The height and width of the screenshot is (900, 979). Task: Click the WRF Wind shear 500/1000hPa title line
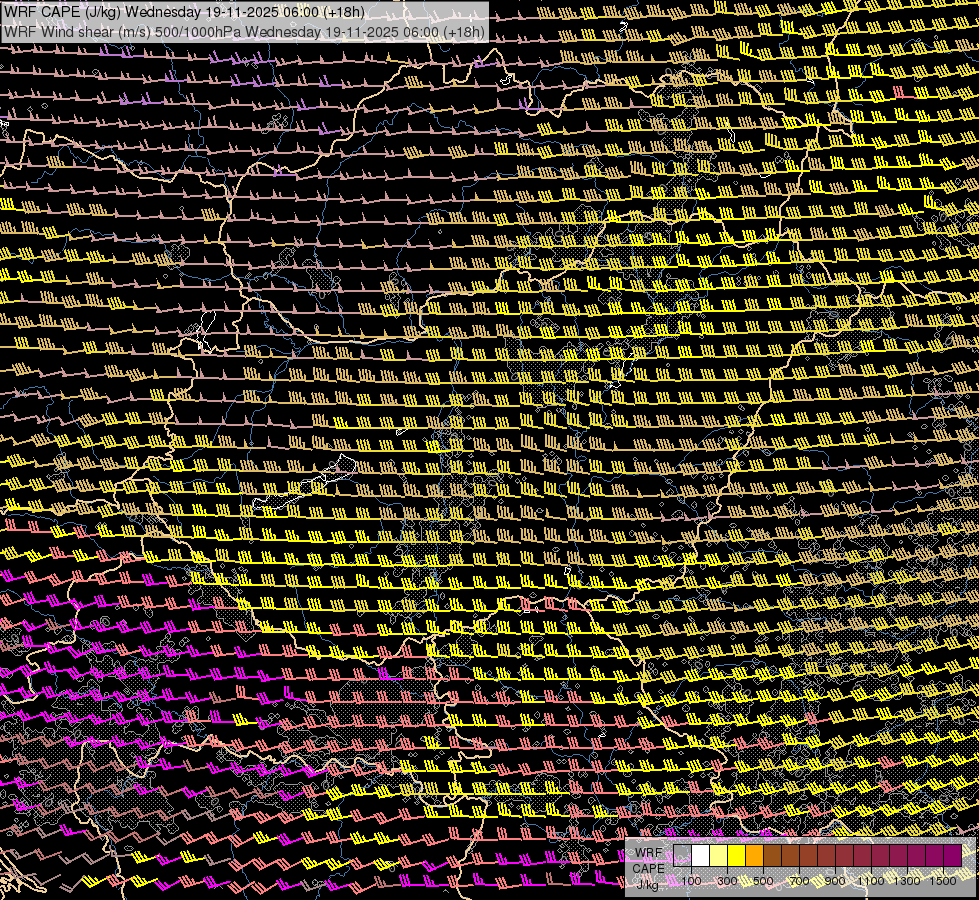(x=244, y=32)
